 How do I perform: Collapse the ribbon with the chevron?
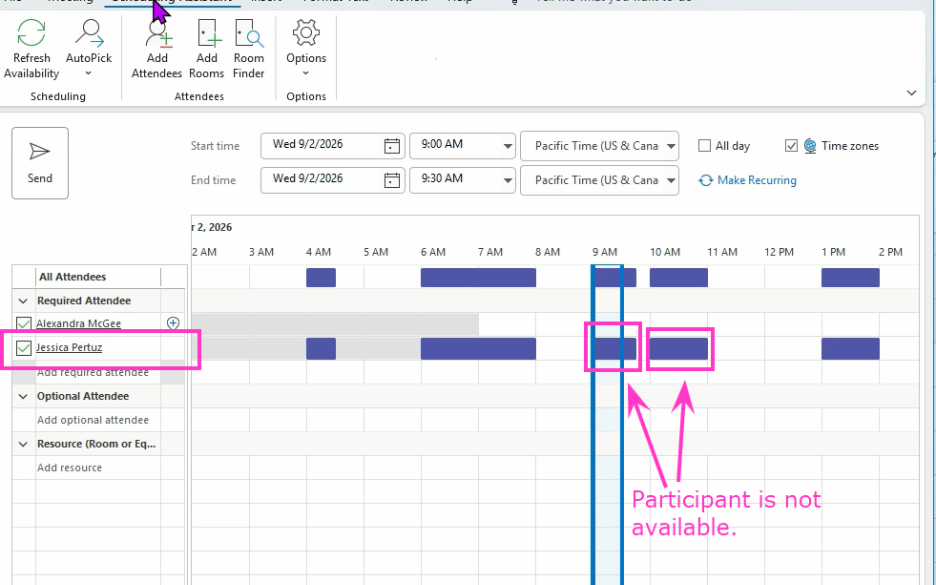[911, 93]
